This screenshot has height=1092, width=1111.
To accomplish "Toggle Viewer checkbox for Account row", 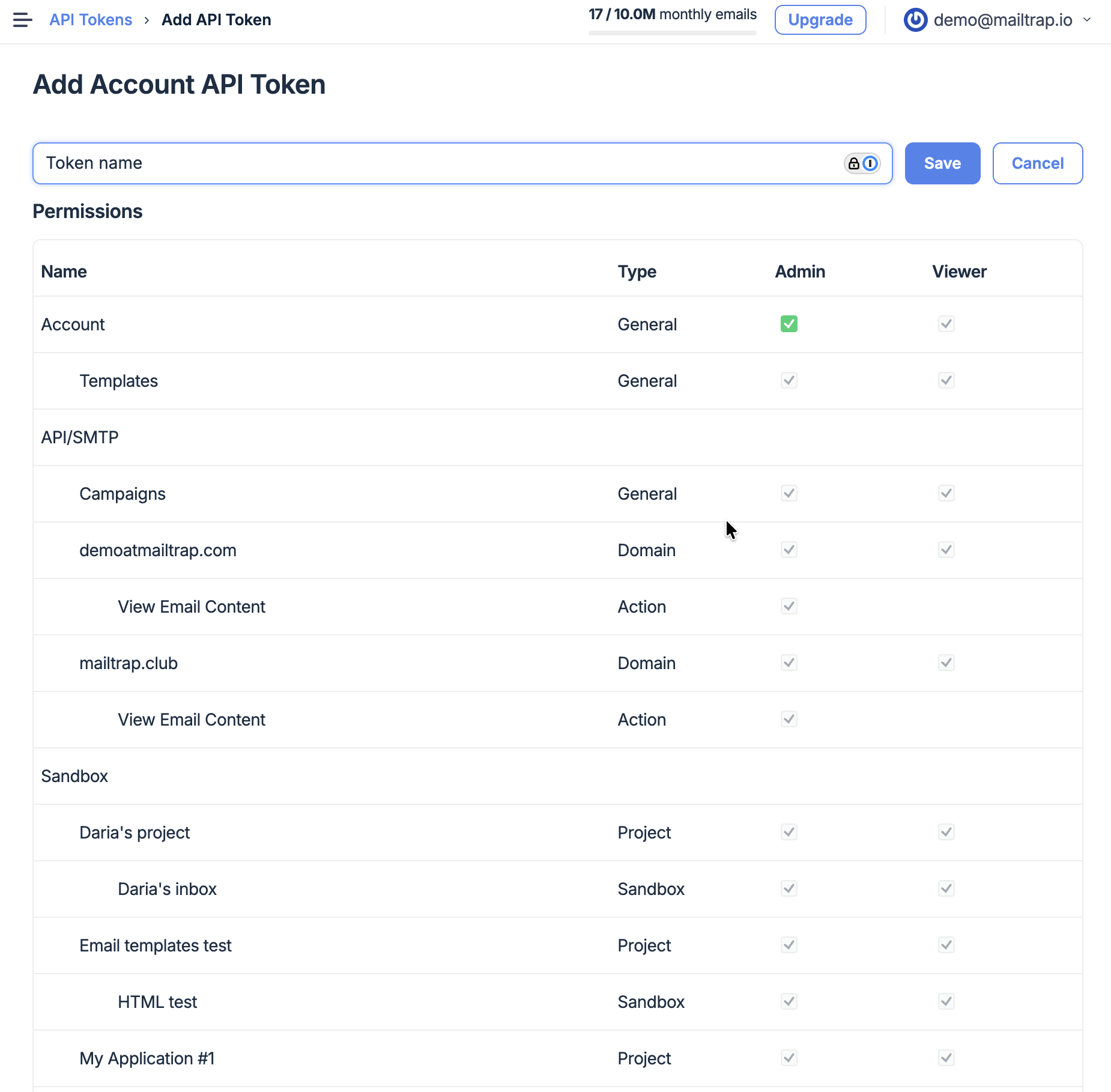I will [x=946, y=324].
